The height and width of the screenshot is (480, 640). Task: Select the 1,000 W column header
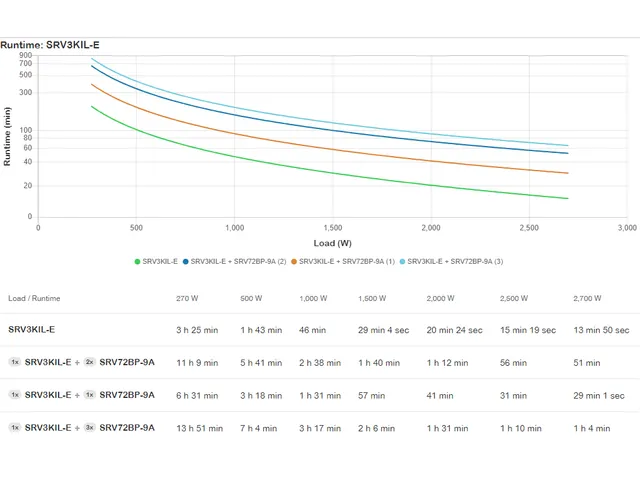(x=313, y=298)
